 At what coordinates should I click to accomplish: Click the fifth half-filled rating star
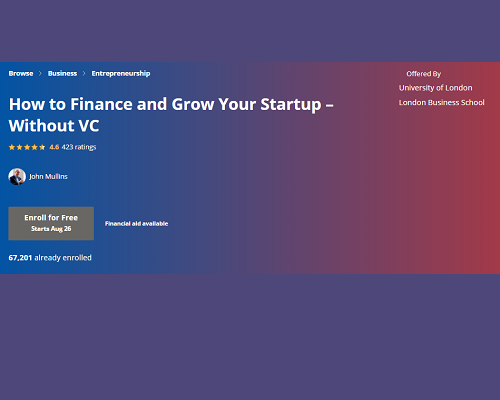42,147
